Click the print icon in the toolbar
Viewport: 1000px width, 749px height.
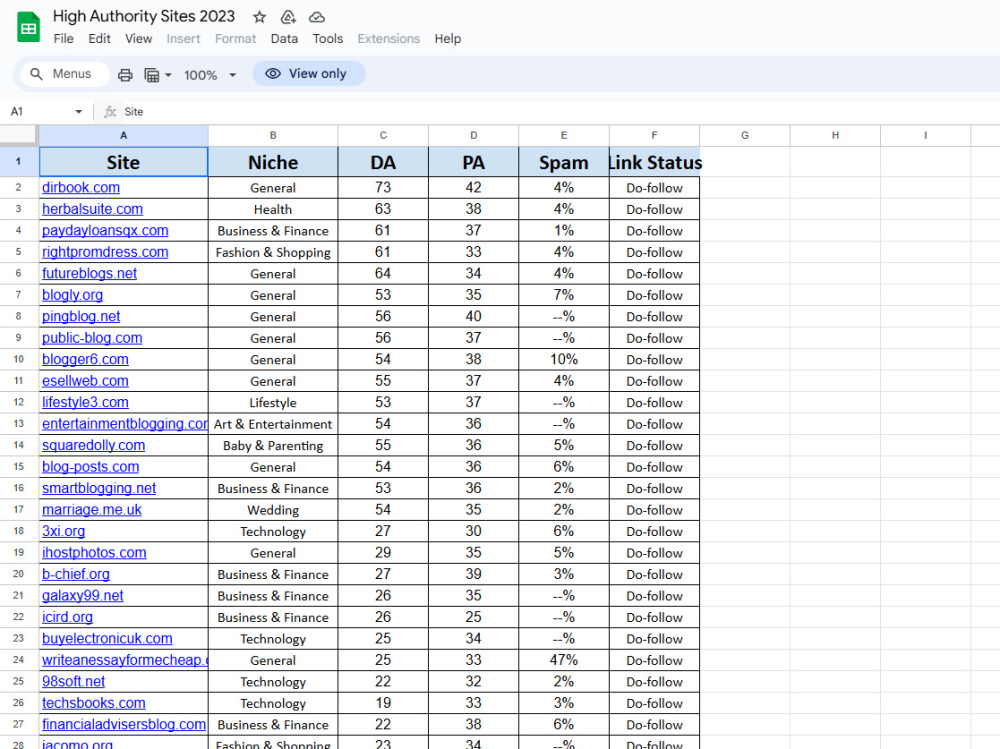pyautogui.click(x=125, y=75)
